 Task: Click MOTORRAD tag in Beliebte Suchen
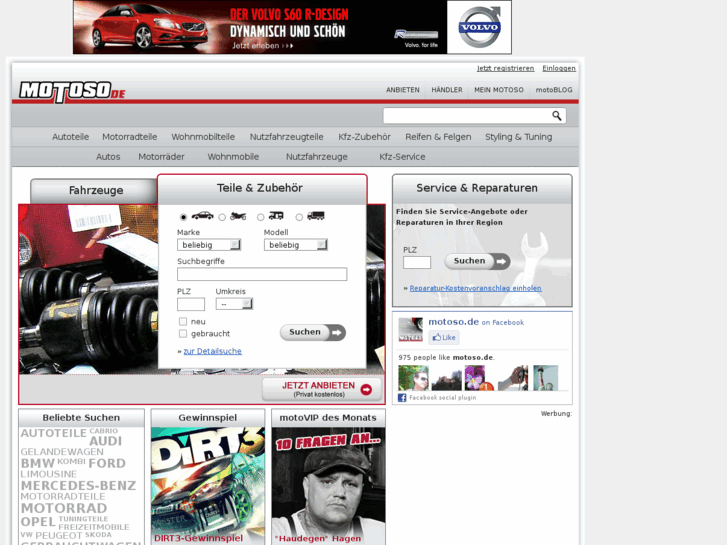pos(64,508)
